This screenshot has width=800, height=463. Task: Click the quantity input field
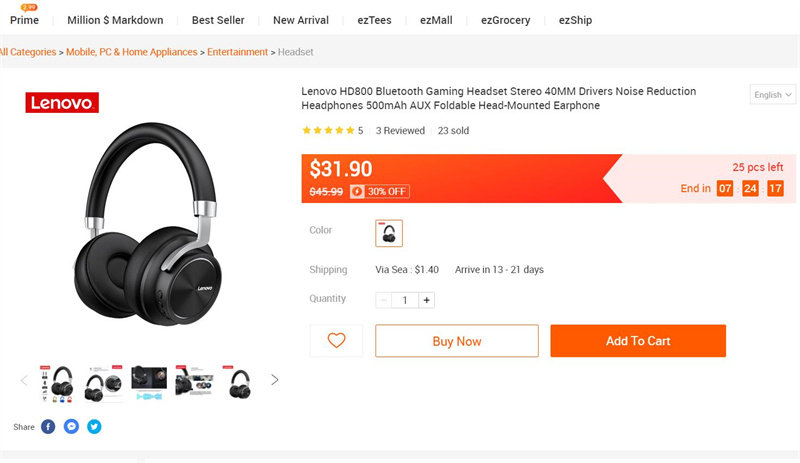click(405, 300)
